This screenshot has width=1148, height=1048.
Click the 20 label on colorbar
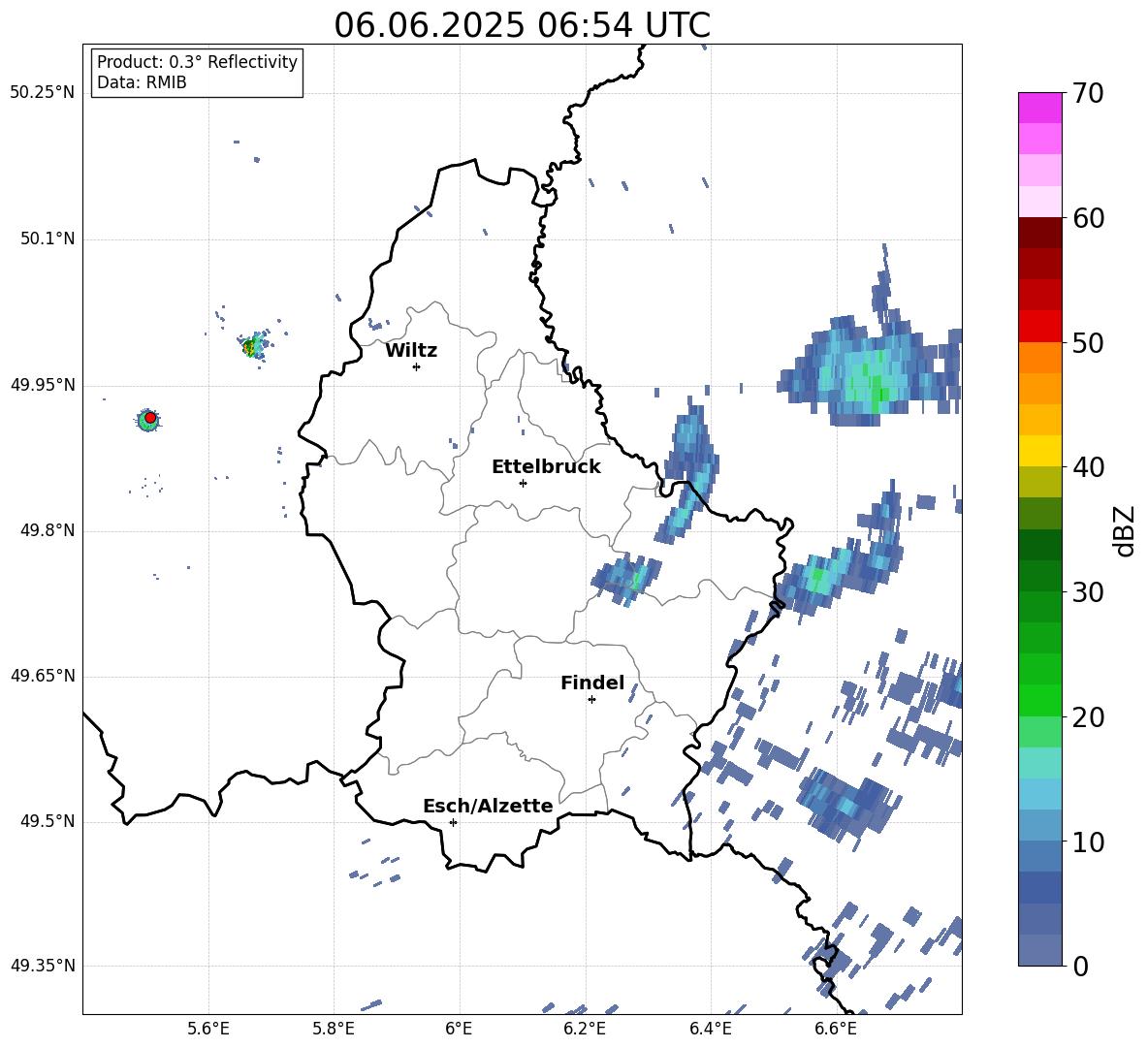click(x=1088, y=717)
